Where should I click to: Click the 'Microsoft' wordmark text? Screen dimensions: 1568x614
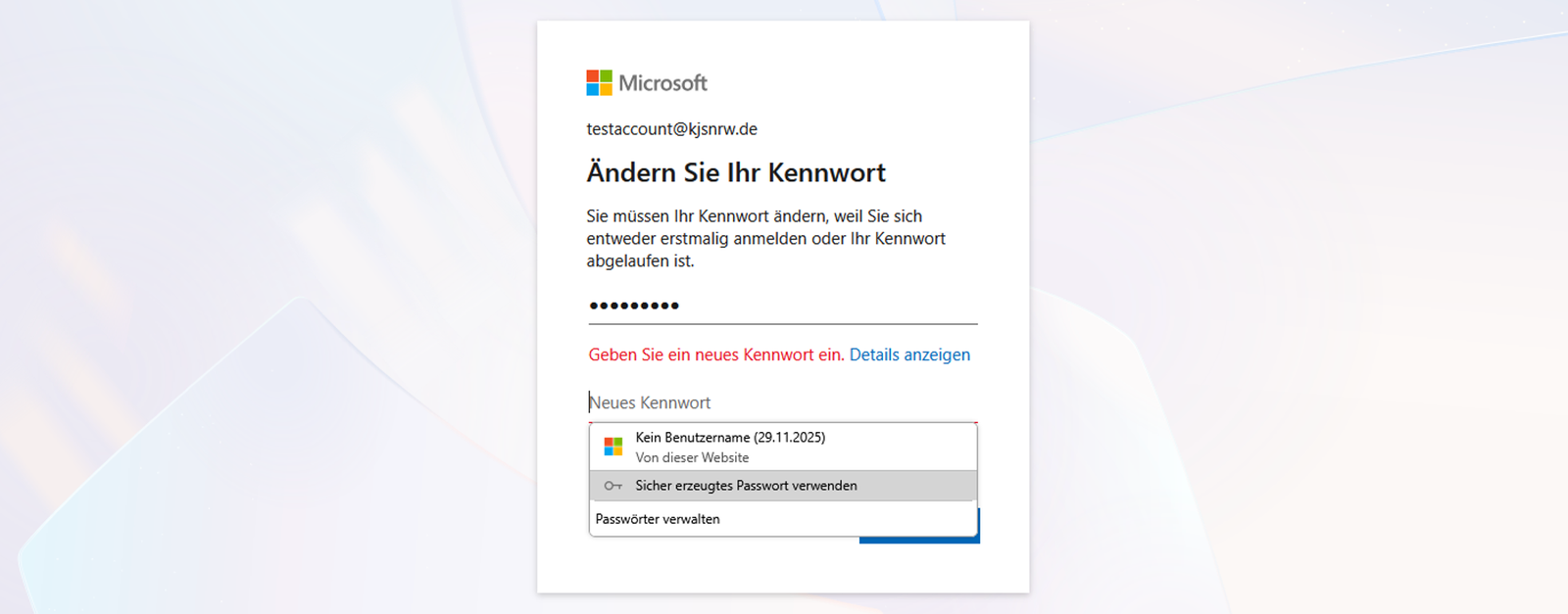[x=662, y=83]
